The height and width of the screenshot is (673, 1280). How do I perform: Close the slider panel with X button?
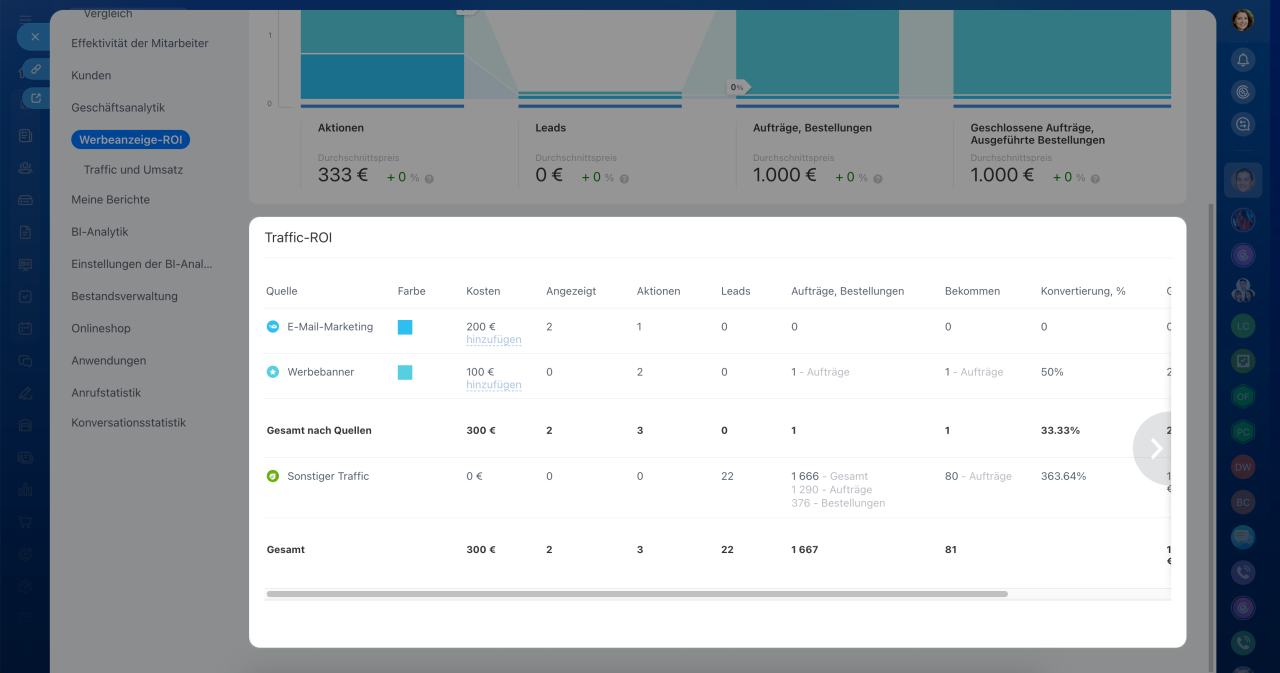pos(34,36)
